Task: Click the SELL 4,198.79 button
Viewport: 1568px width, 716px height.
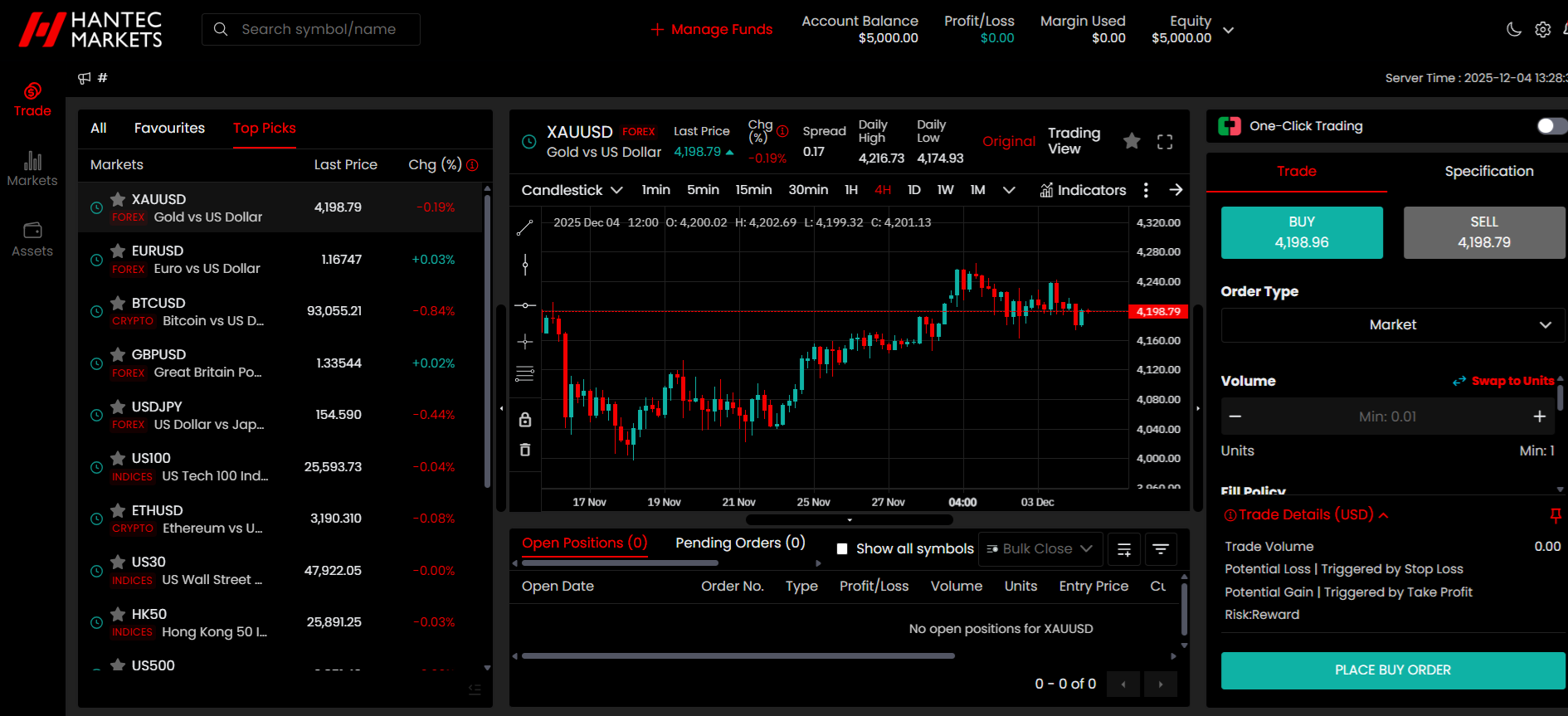Action: tap(1483, 232)
